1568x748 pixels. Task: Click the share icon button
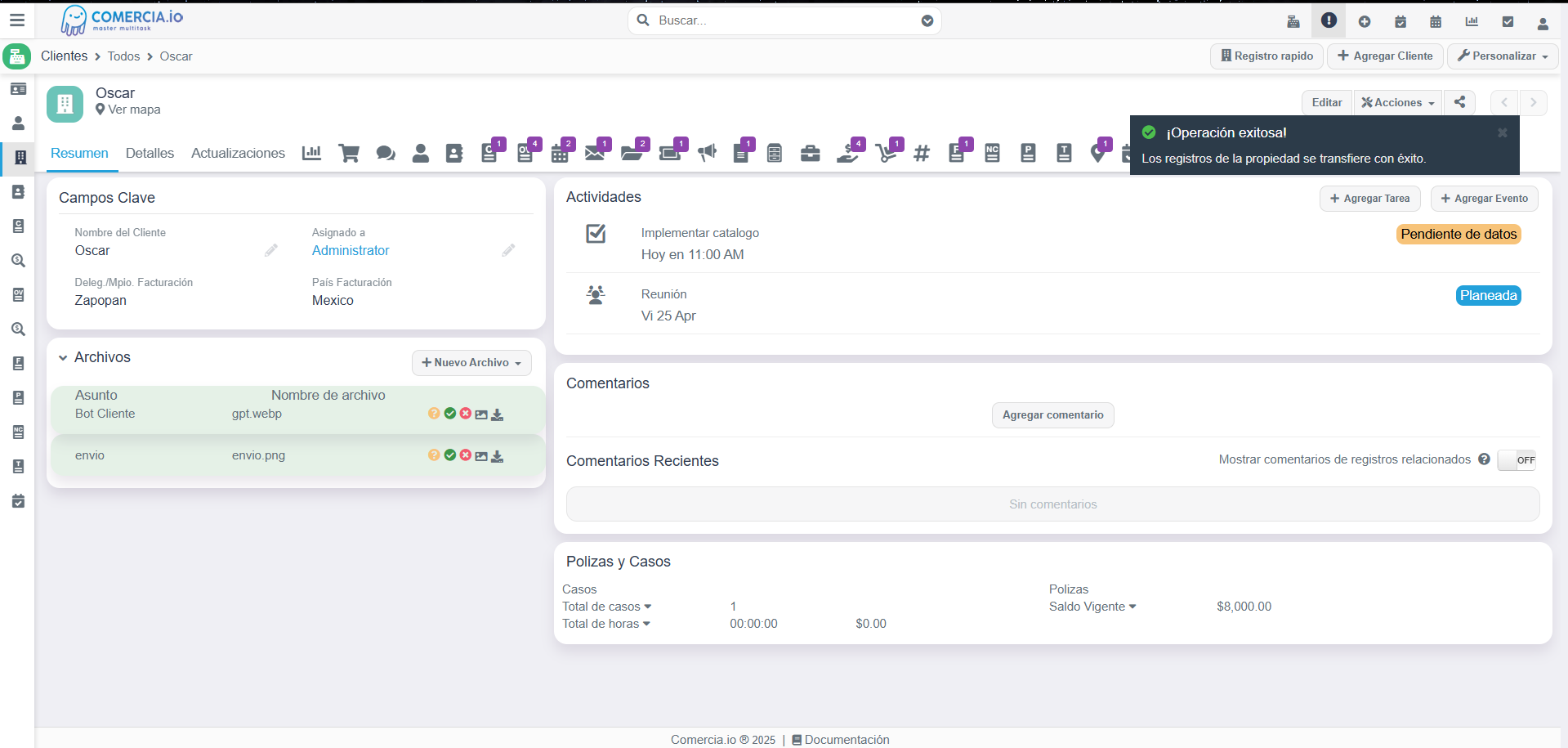tap(1459, 102)
